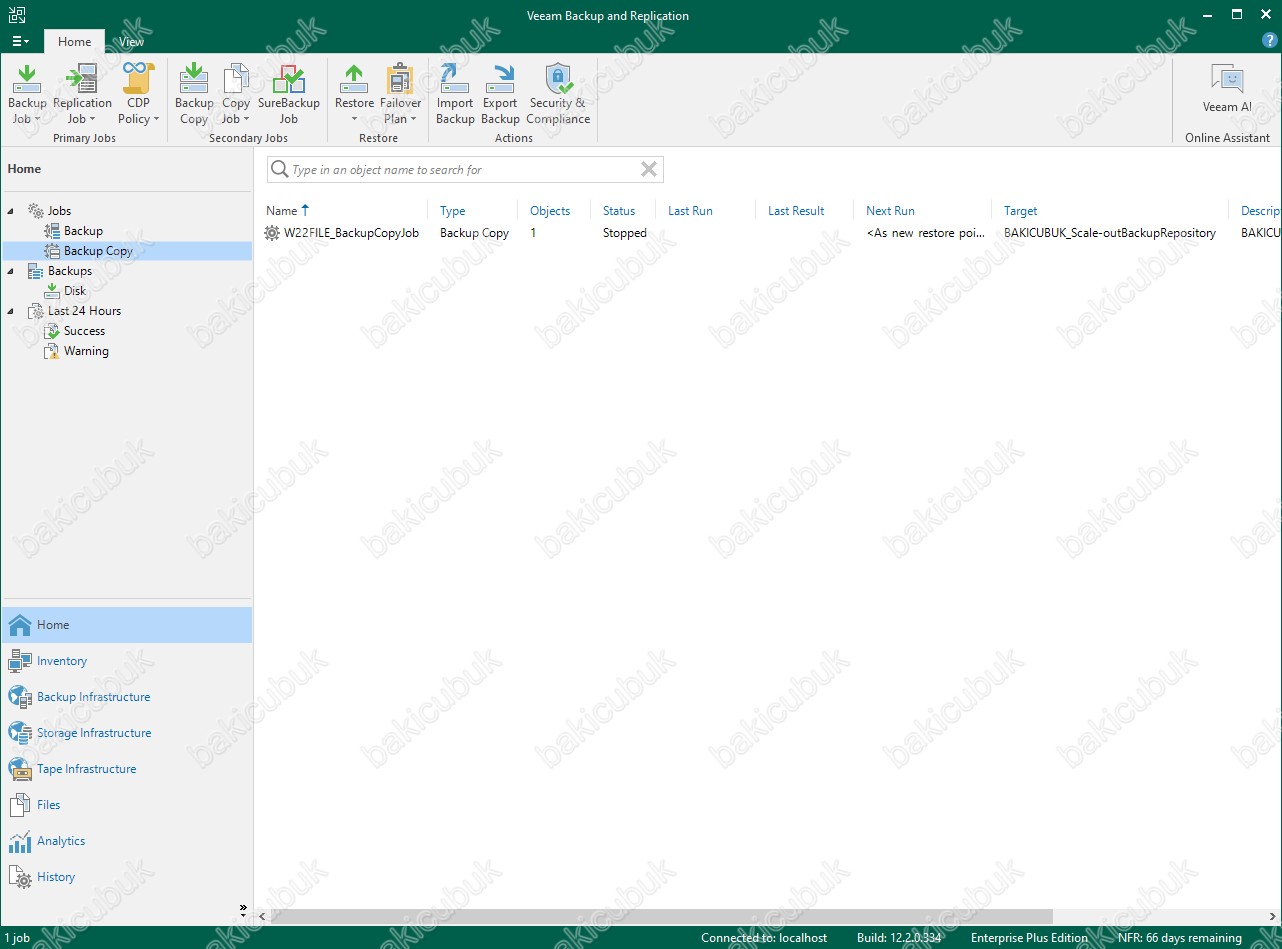This screenshot has width=1282, height=949.
Task: Switch to the Home ribbon tab
Action: tap(74, 42)
